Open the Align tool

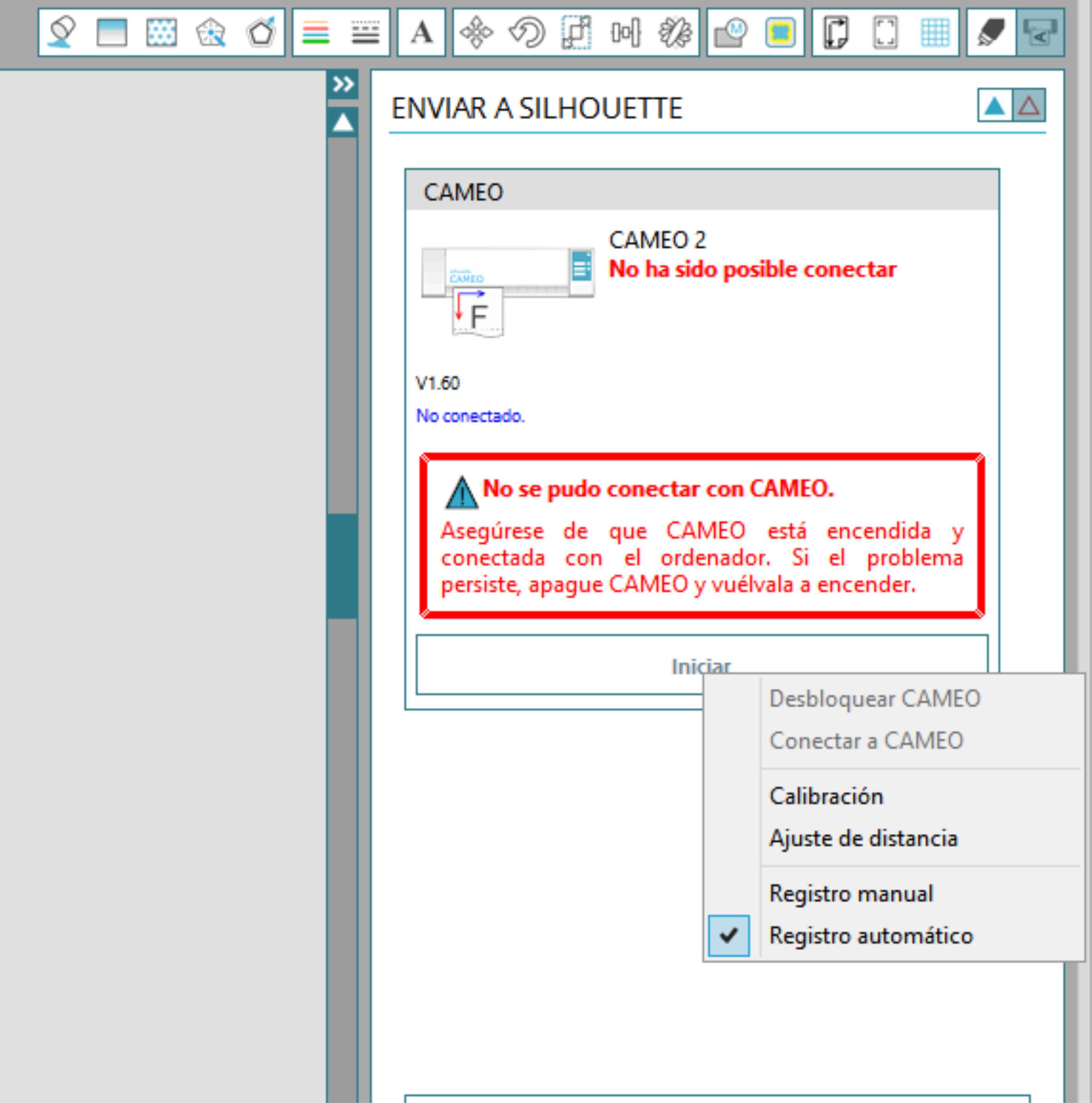(626, 32)
